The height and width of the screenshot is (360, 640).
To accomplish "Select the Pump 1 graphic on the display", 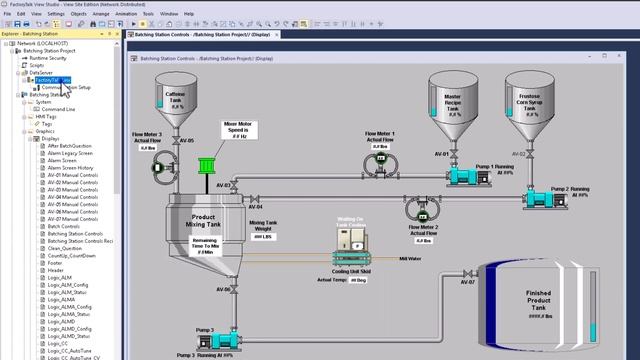I will [469, 177].
